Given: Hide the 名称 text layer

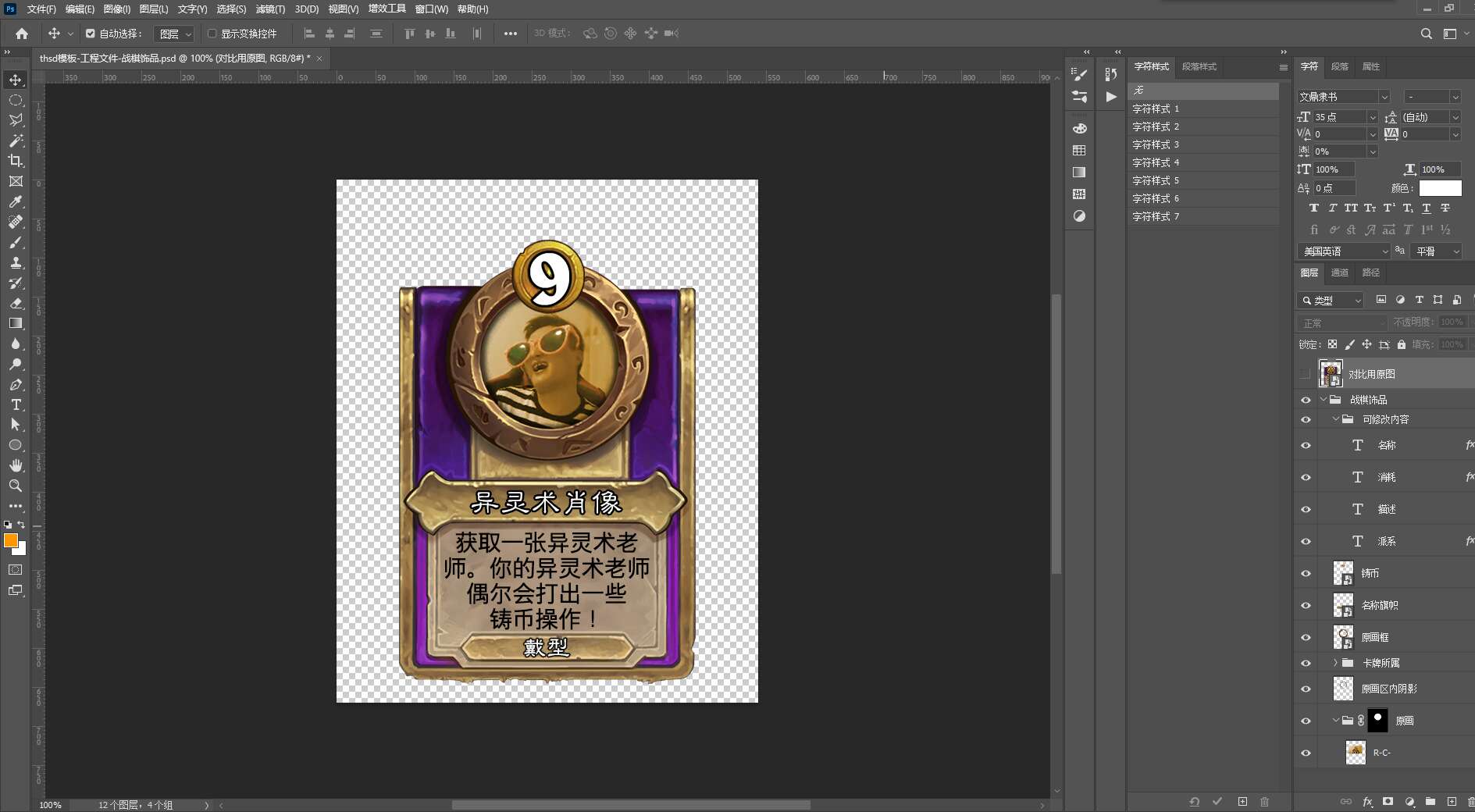Looking at the screenshot, I should click(x=1306, y=445).
